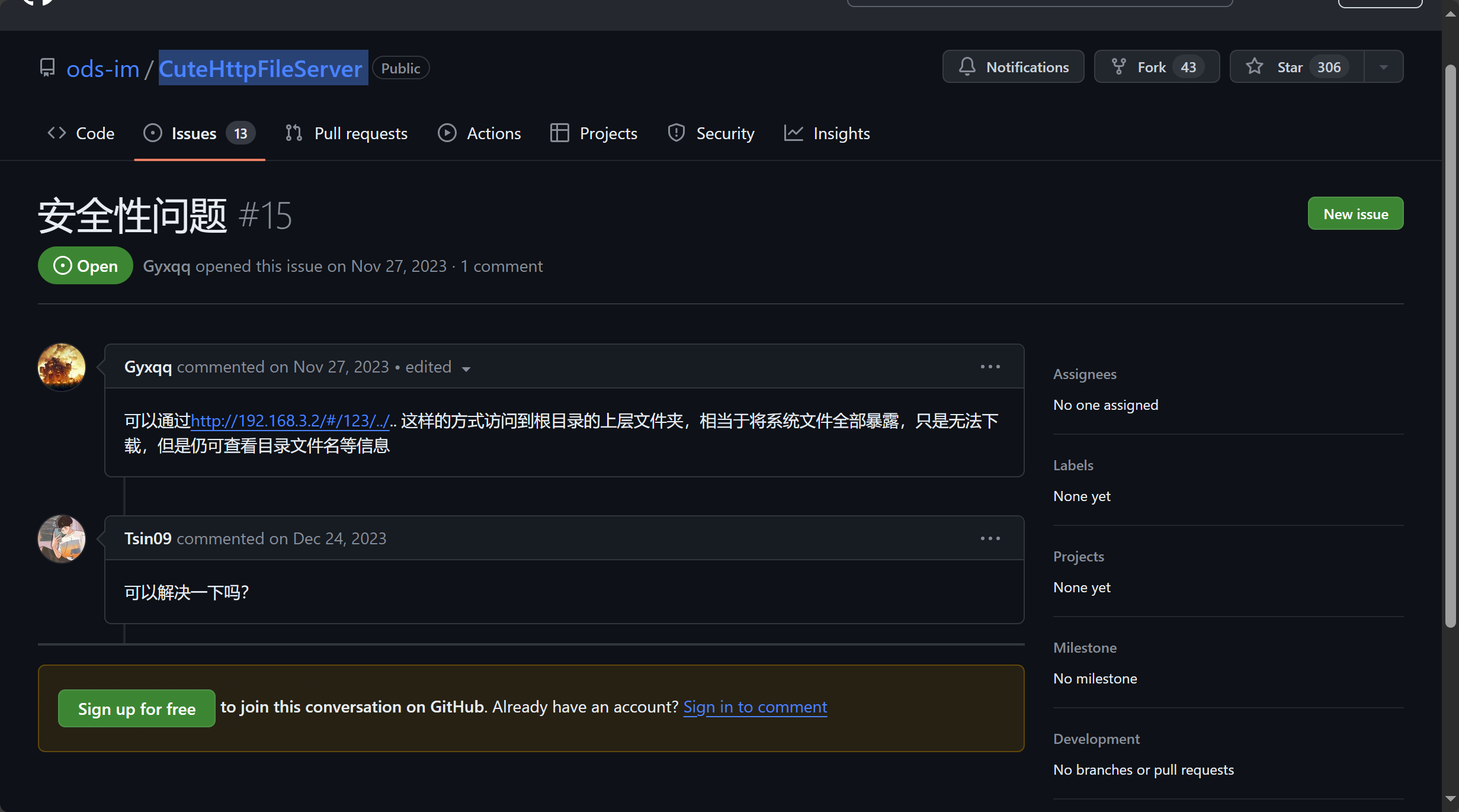Screen dimensions: 1459x812
Task: Click the Sign up for free button
Action: (137, 708)
